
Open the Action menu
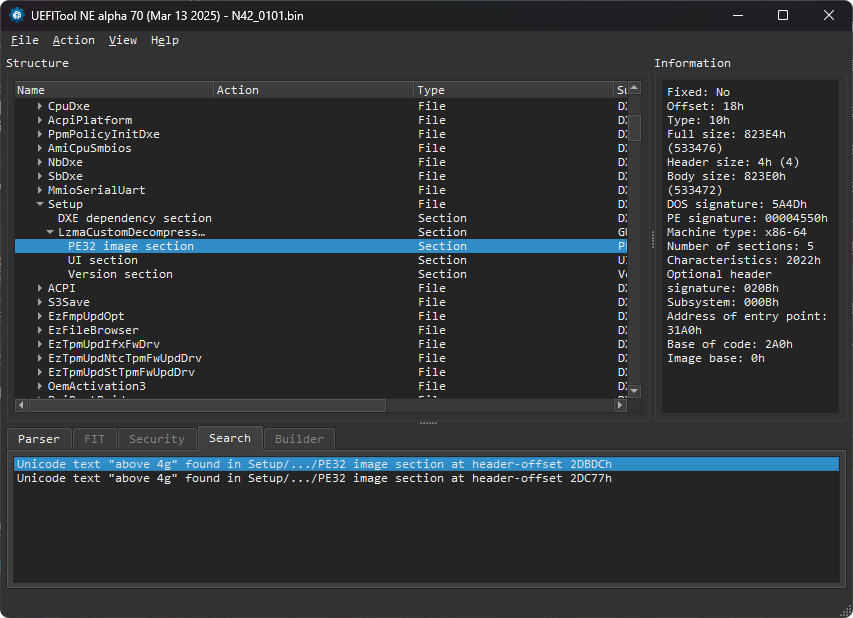73,40
